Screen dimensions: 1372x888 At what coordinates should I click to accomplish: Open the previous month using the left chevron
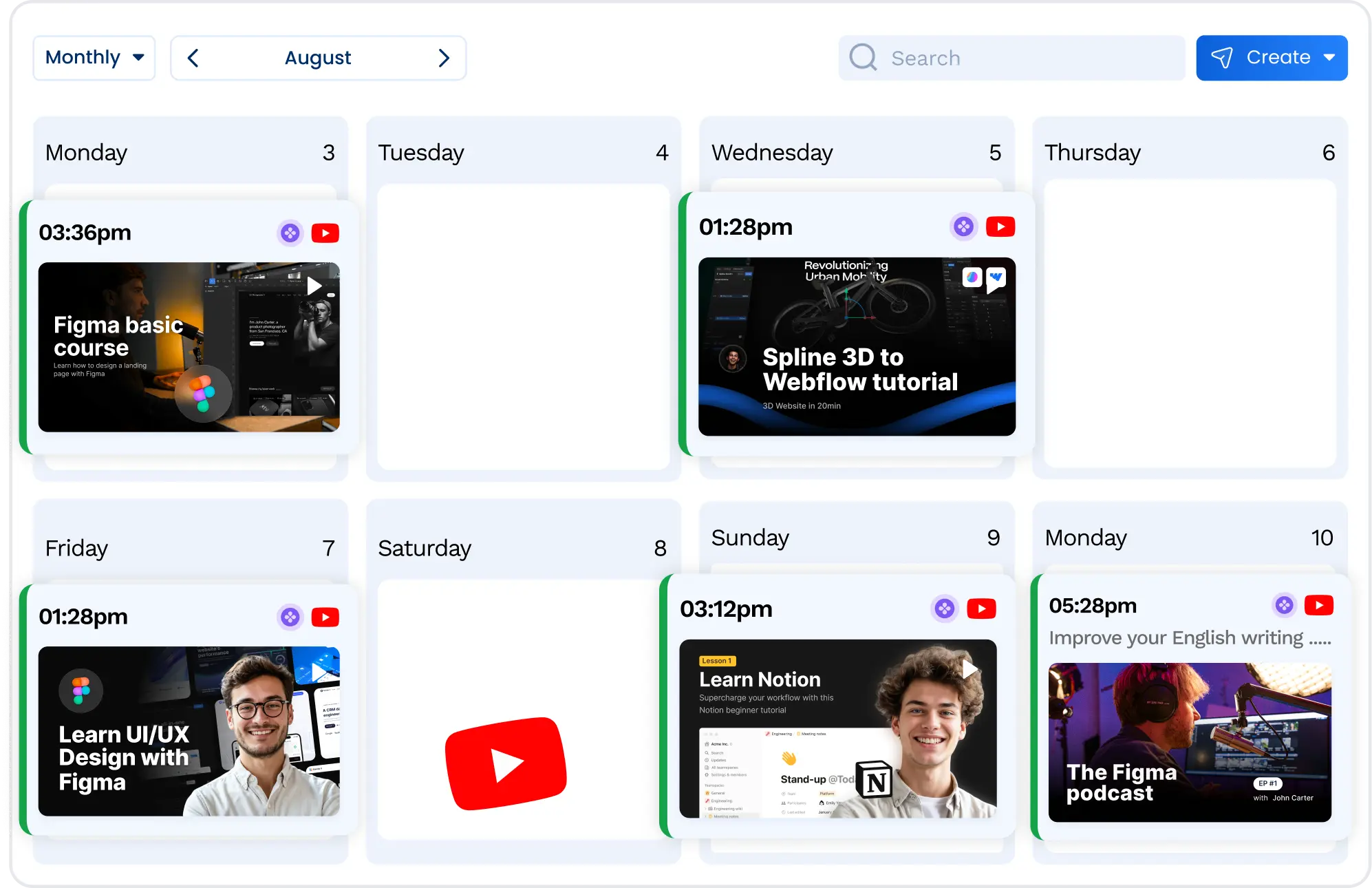(193, 58)
